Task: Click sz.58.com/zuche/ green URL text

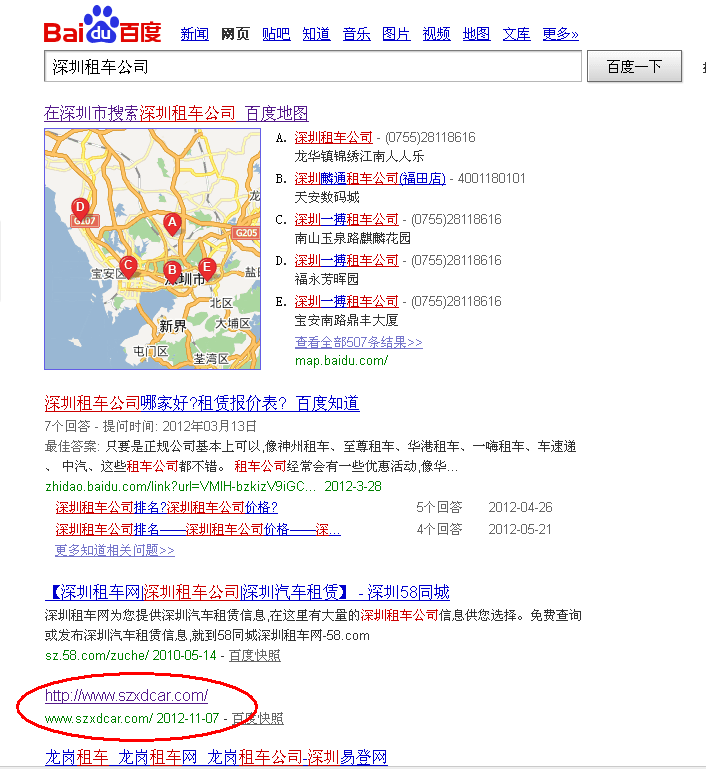Action: pyautogui.click(x=97, y=655)
